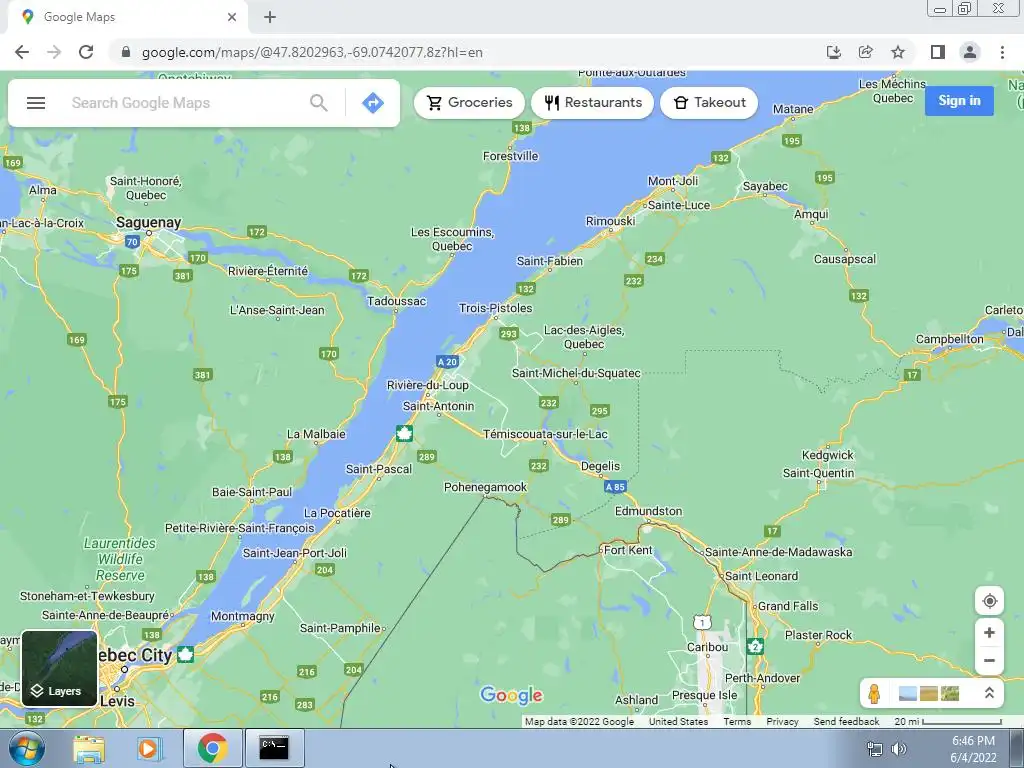
Task: Go back in browser history
Action: click(22, 52)
